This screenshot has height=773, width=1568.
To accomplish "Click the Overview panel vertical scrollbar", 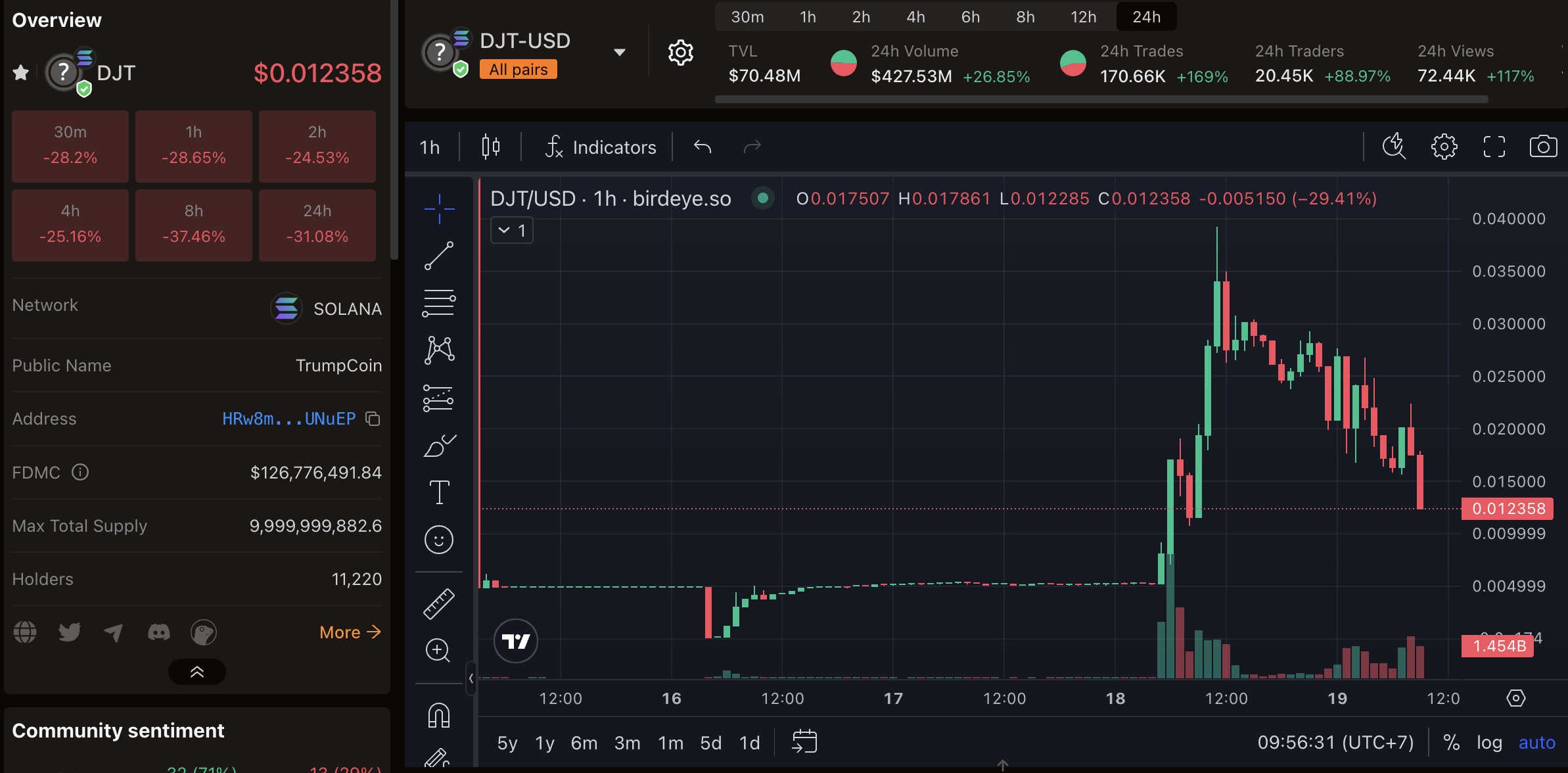I will 394,130.
